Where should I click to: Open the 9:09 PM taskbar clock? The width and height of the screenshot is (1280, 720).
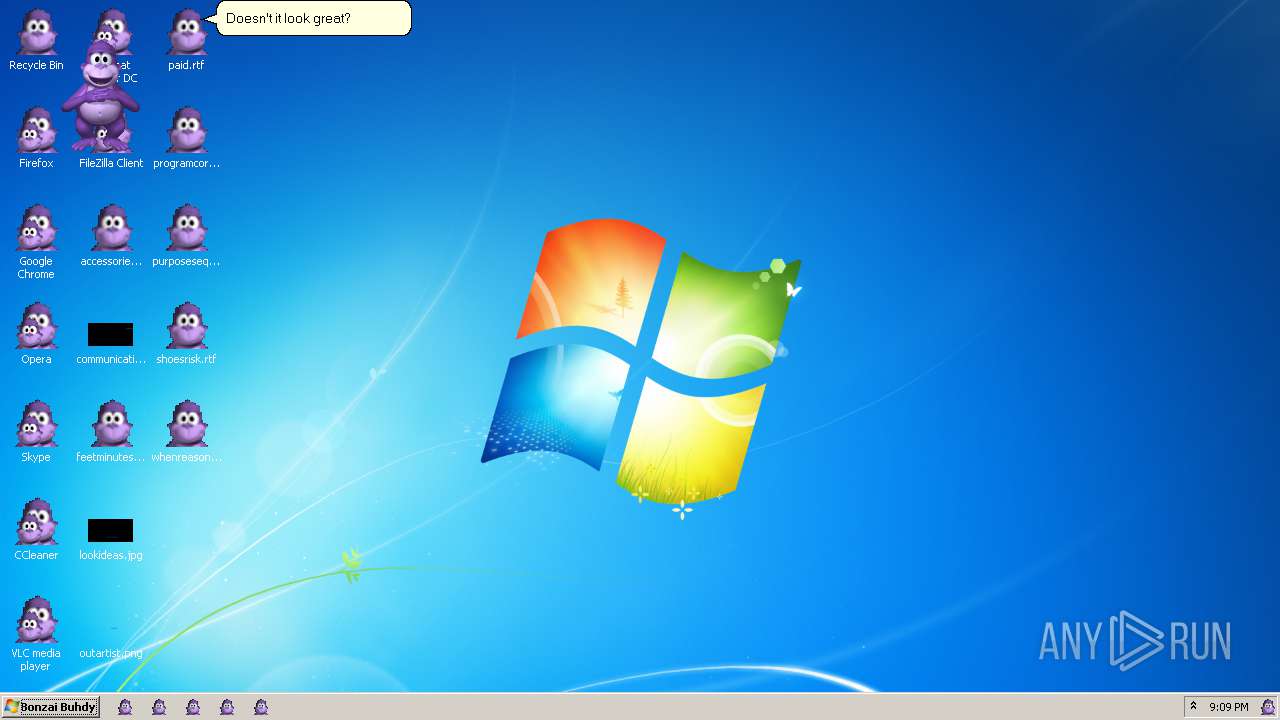[x=1229, y=707]
